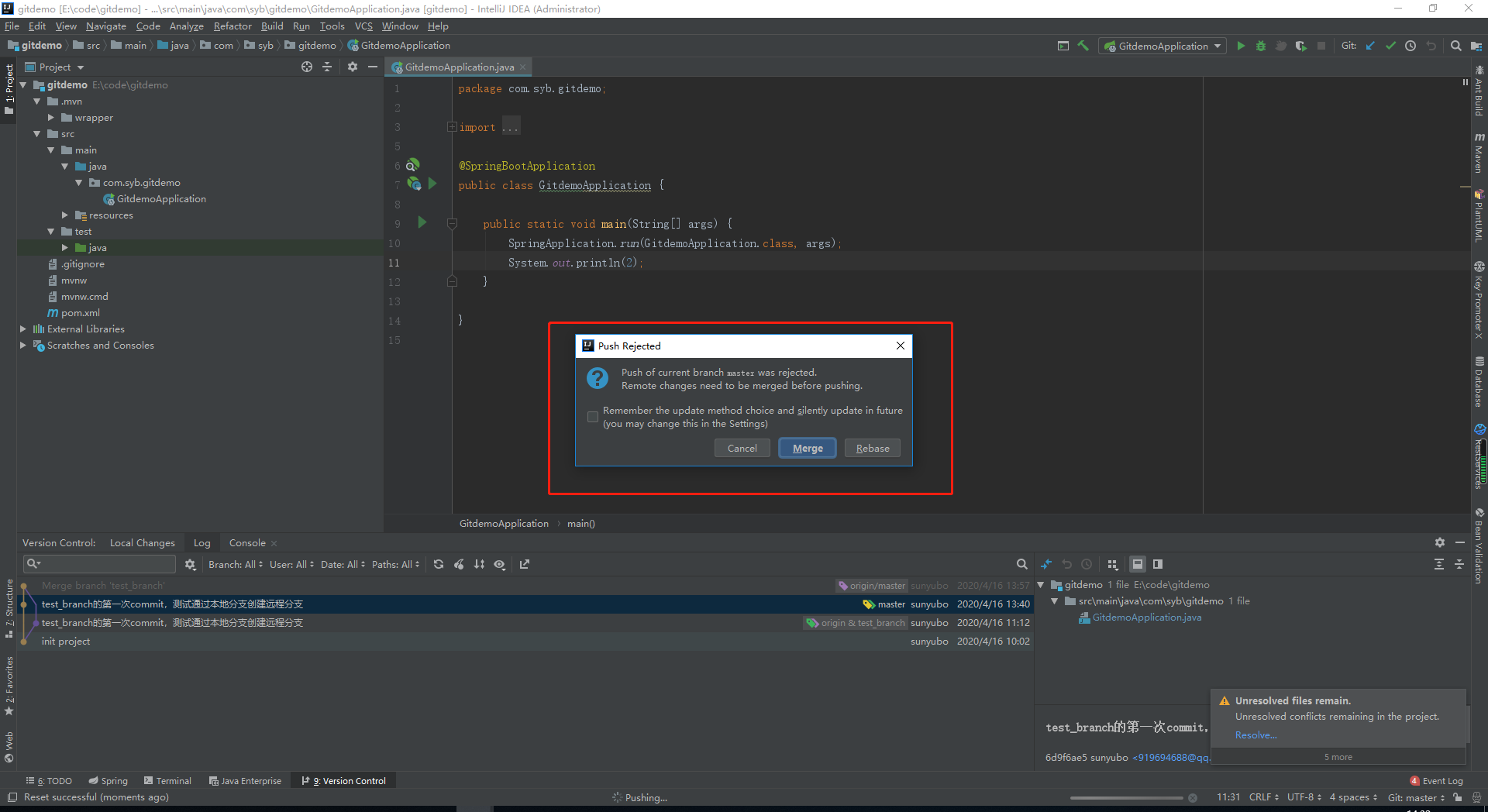Click Git: master branch widget
Viewport: 1488px width, 812px height.
(1416, 797)
